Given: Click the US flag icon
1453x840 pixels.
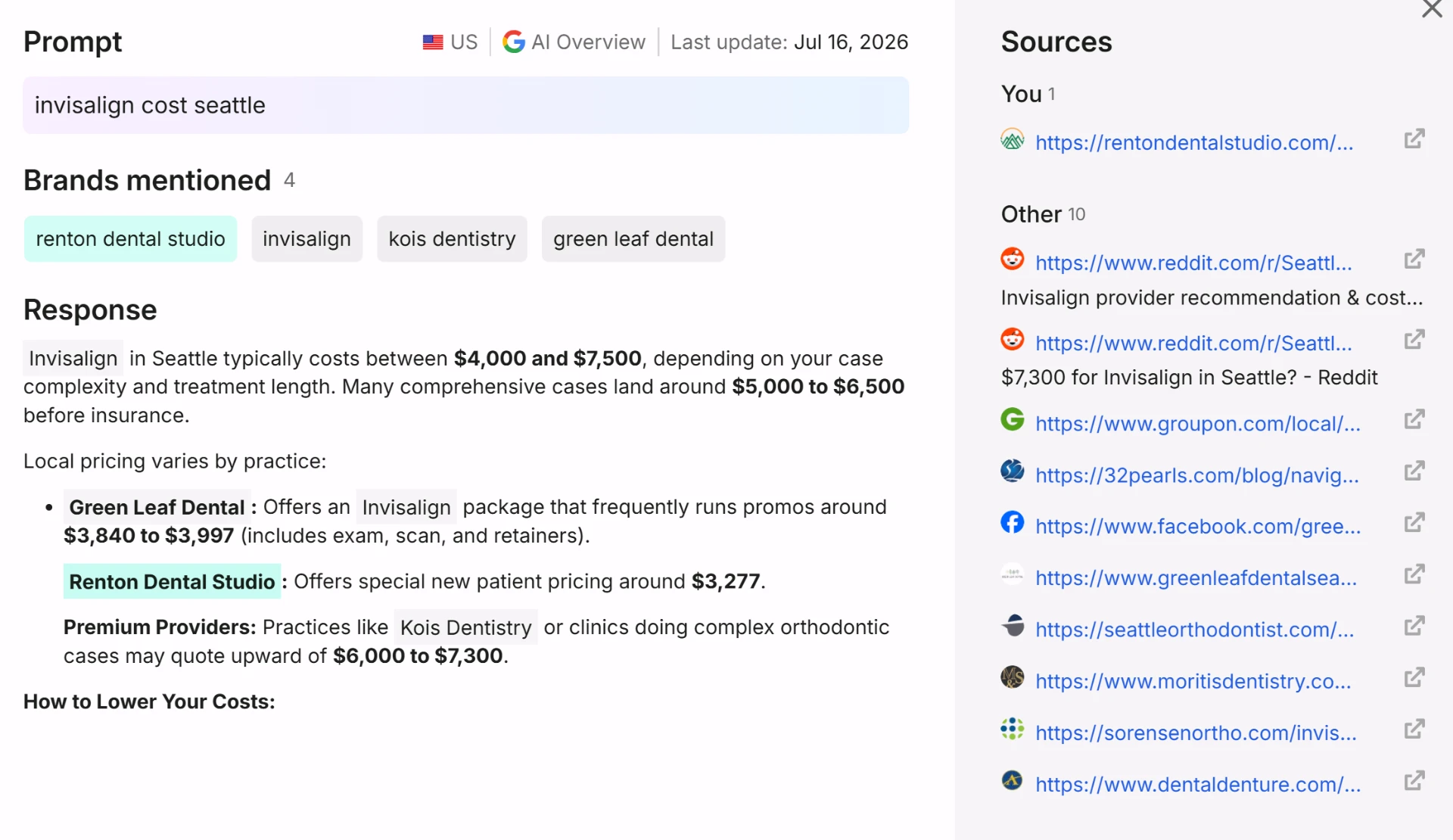Looking at the screenshot, I should [433, 42].
